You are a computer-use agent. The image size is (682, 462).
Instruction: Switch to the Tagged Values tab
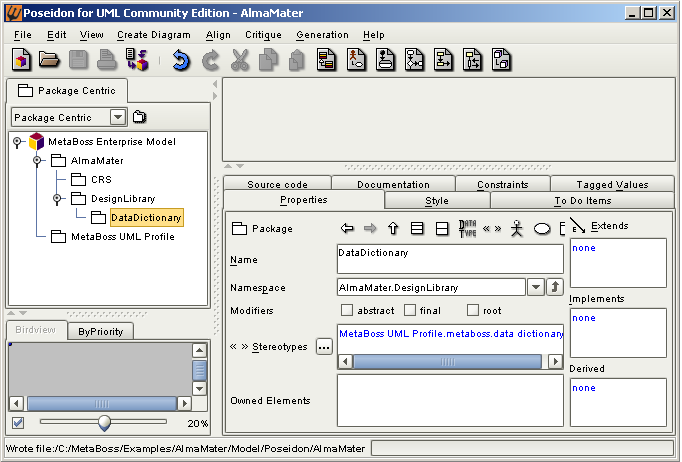(612, 184)
